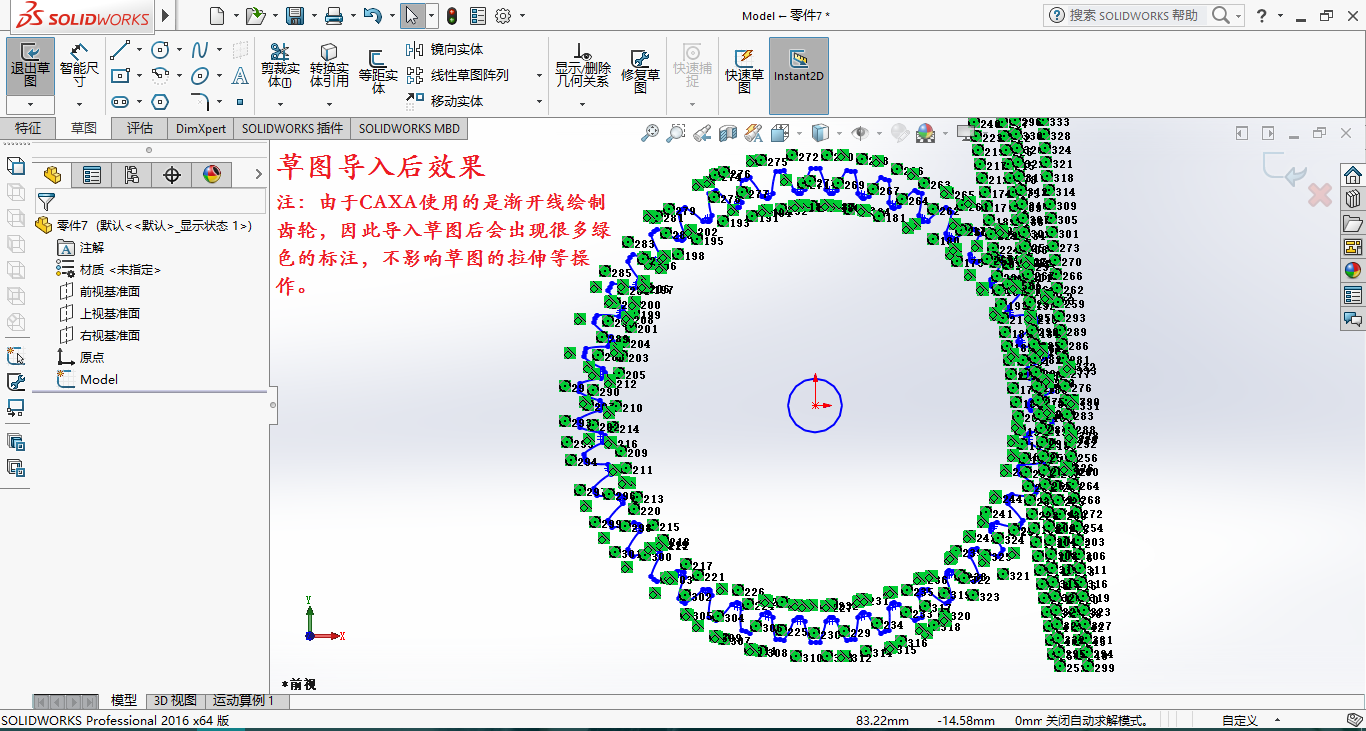Open the dropdown beside the Undo icon
This screenshot has width=1366, height=731.
(x=390, y=16)
